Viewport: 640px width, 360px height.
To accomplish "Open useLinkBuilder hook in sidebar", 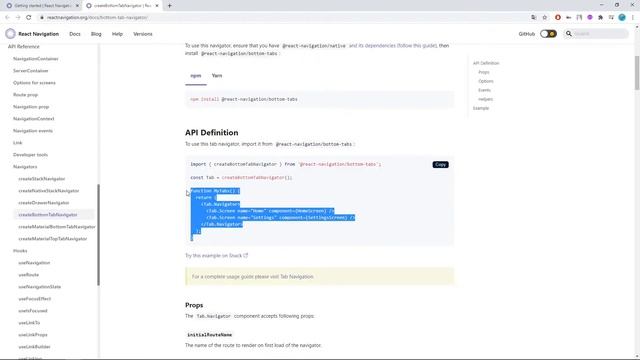I will (x=34, y=347).
